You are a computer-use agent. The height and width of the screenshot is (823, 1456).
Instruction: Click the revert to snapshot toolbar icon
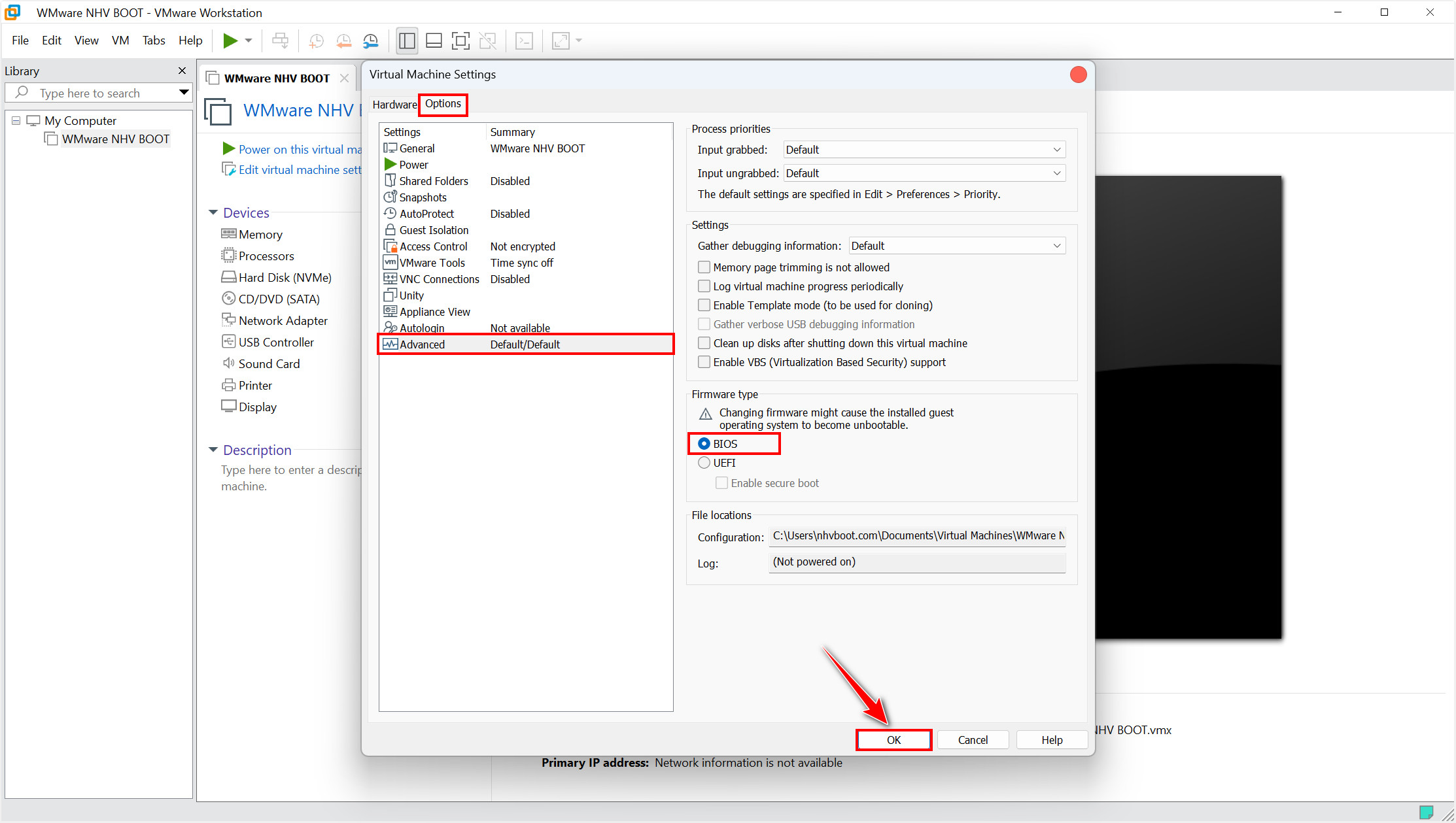(343, 41)
